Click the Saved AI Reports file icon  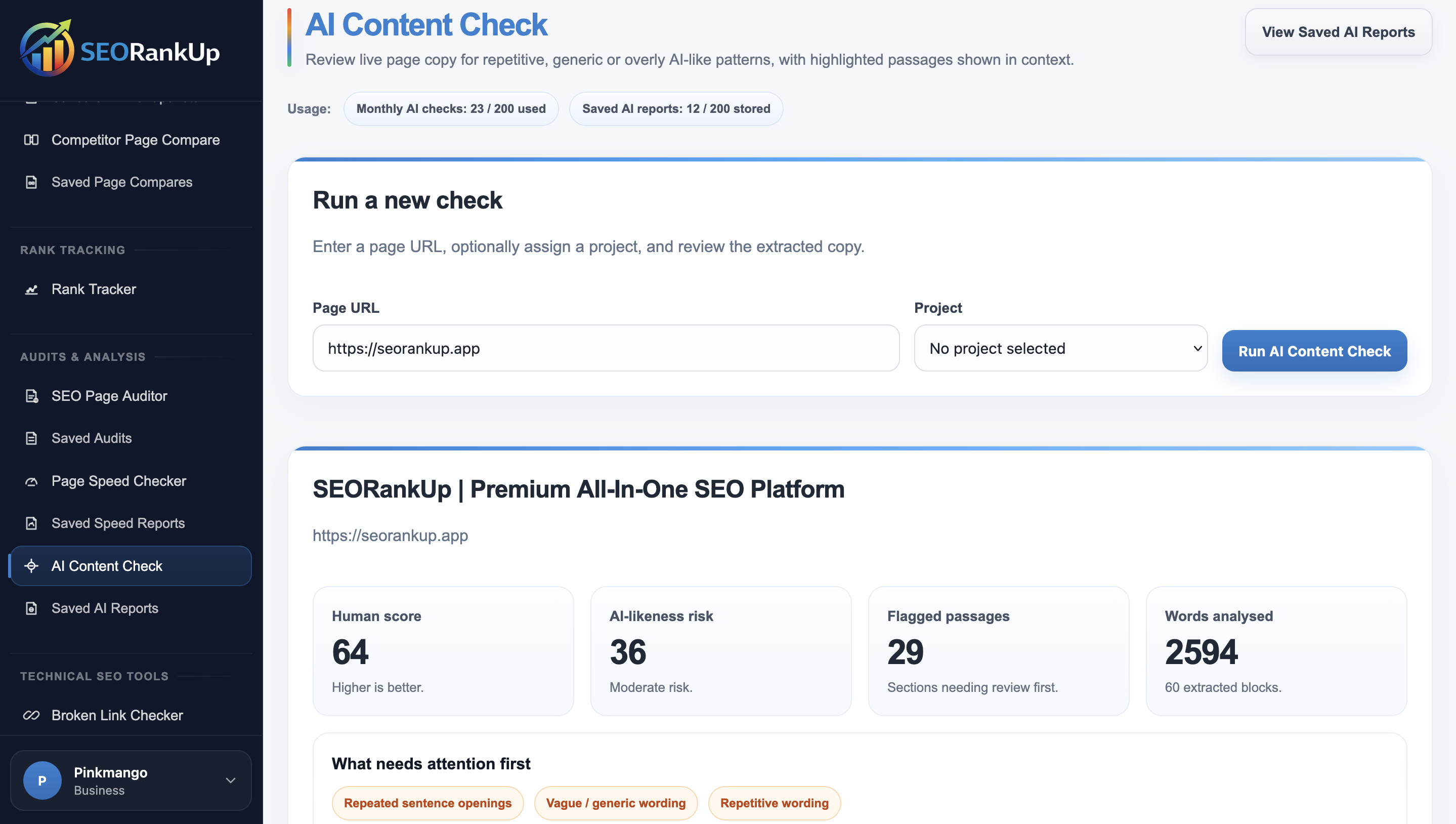point(31,608)
